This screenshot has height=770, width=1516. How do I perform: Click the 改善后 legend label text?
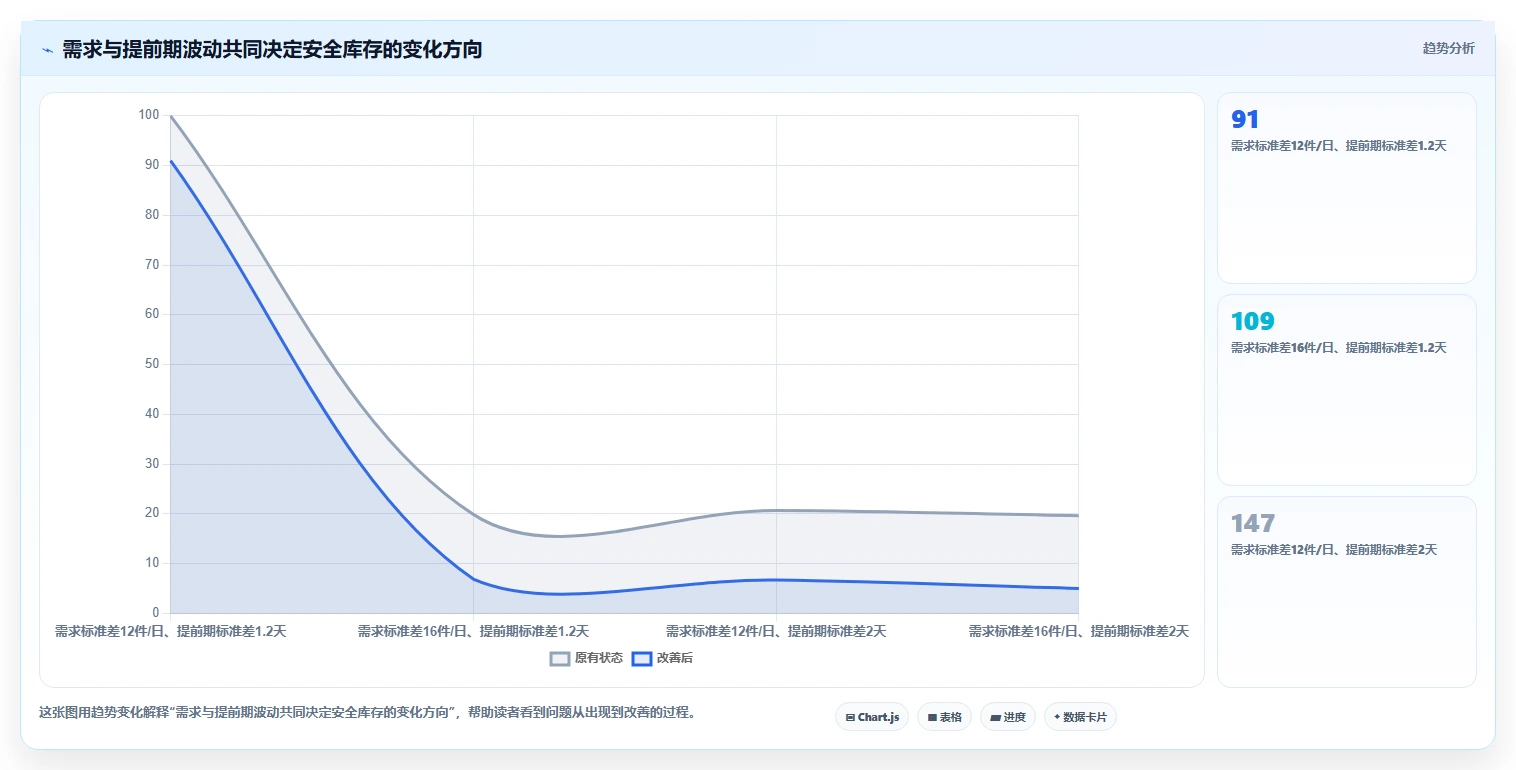[674, 658]
